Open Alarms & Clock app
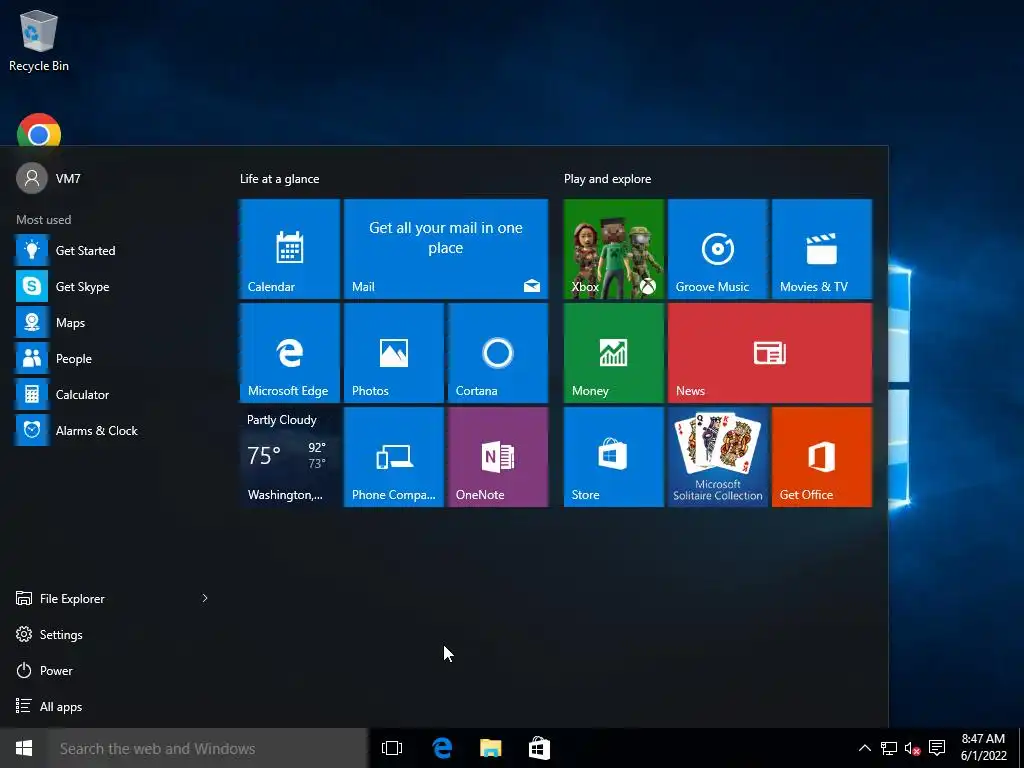Viewport: 1024px width, 768px height. [111, 430]
